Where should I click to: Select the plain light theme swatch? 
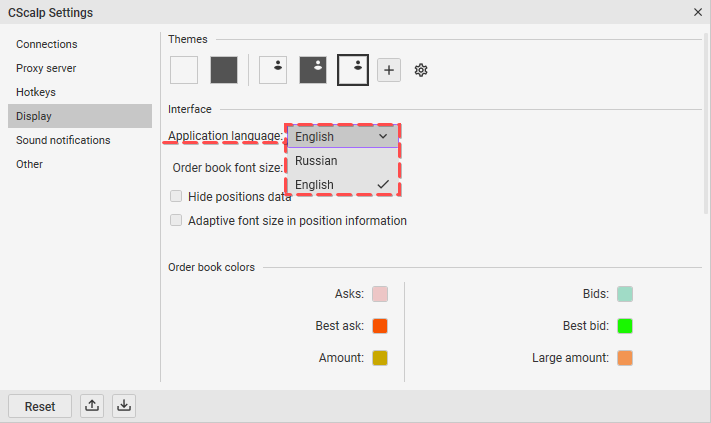[184, 70]
